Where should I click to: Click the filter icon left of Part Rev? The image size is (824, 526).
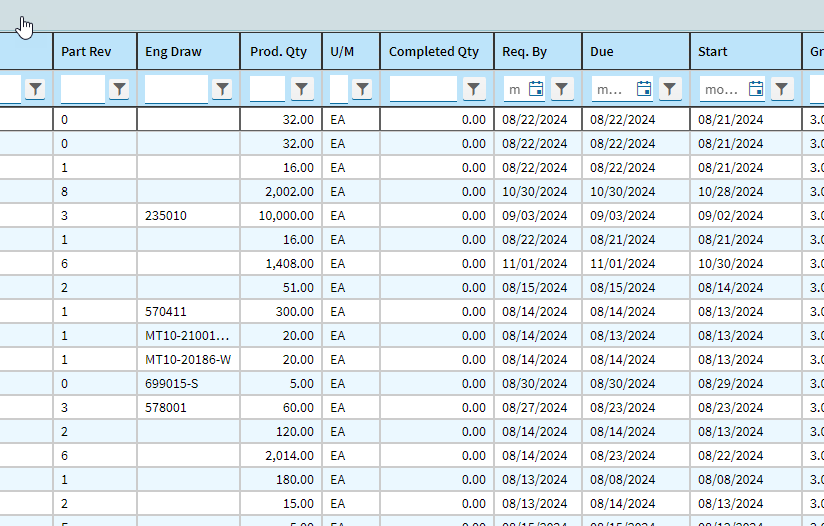point(35,89)
